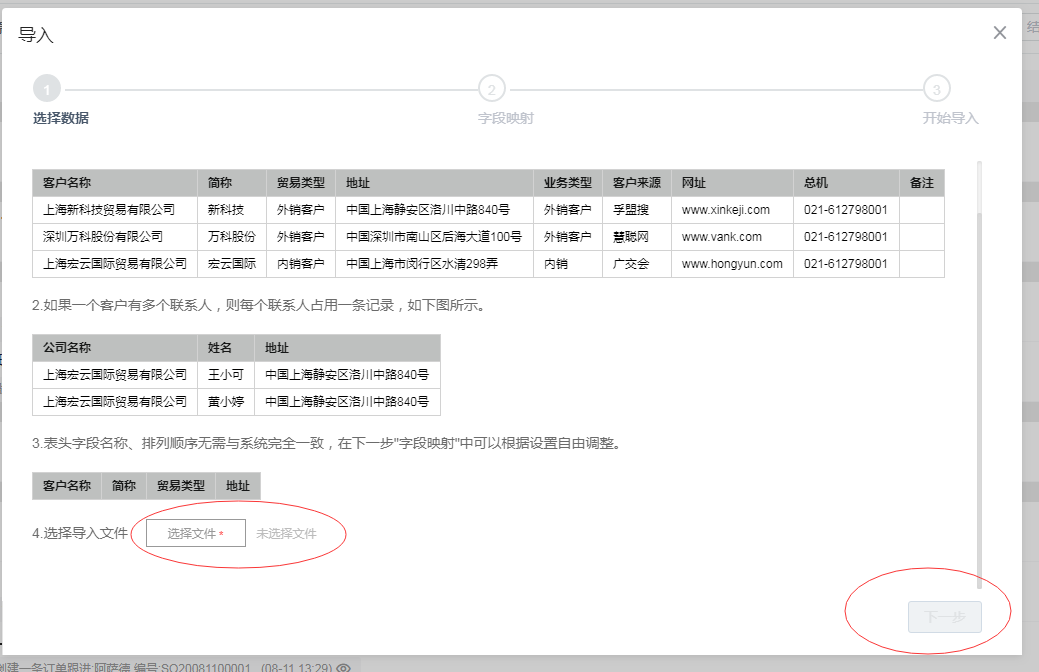Click the 业务类型 column header

[568, 183]
